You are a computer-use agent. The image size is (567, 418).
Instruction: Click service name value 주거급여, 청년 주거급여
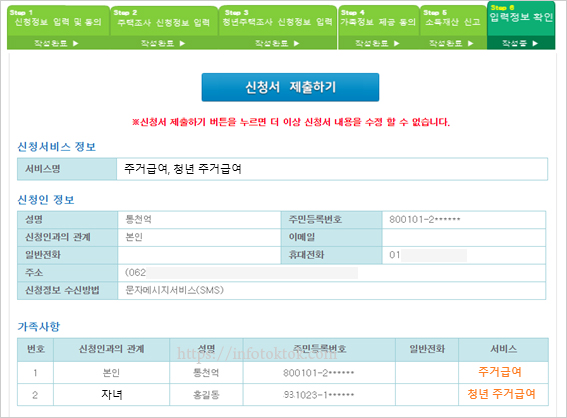[183, 169]
